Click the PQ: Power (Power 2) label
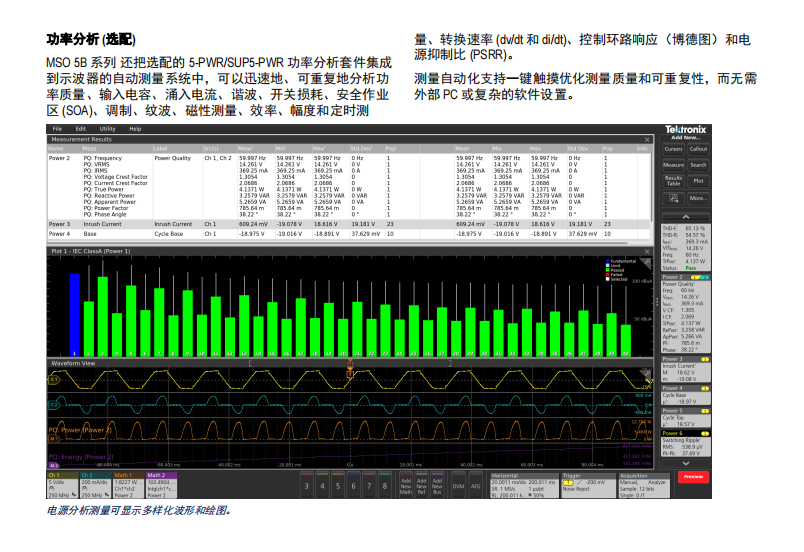This screenshot has width=804, height=552. click(x=80, y=430)
